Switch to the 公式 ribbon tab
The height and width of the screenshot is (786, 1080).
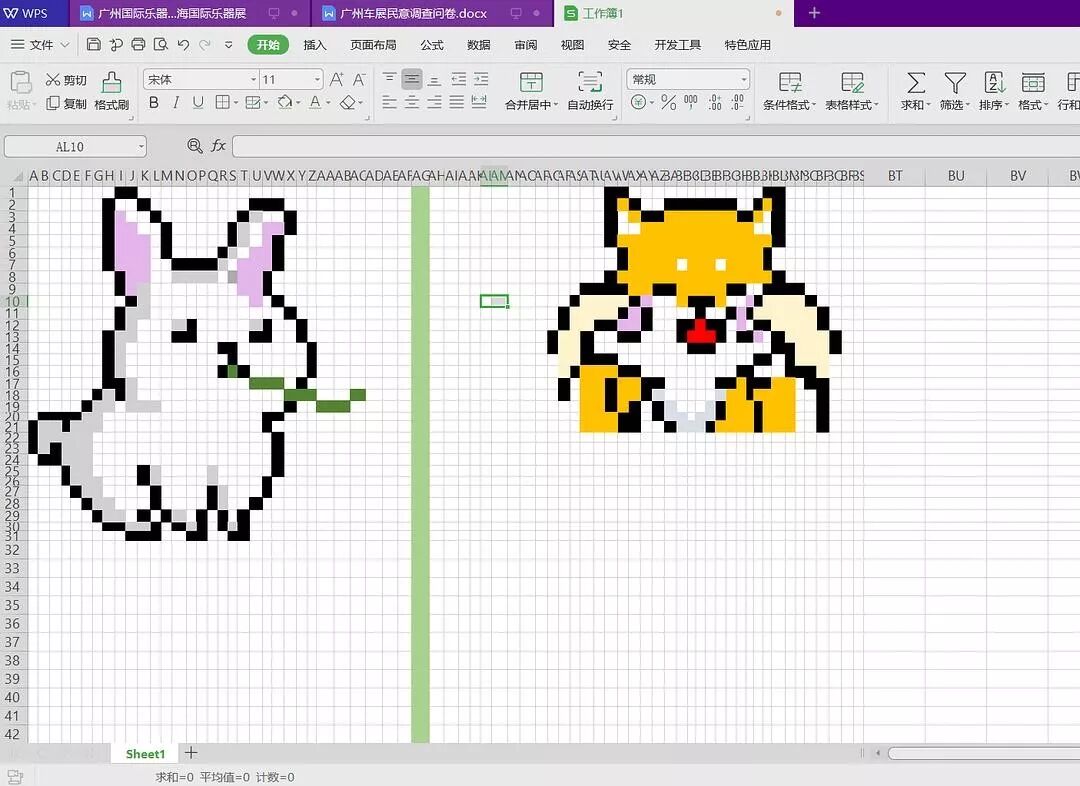click(x=432, y=45)
